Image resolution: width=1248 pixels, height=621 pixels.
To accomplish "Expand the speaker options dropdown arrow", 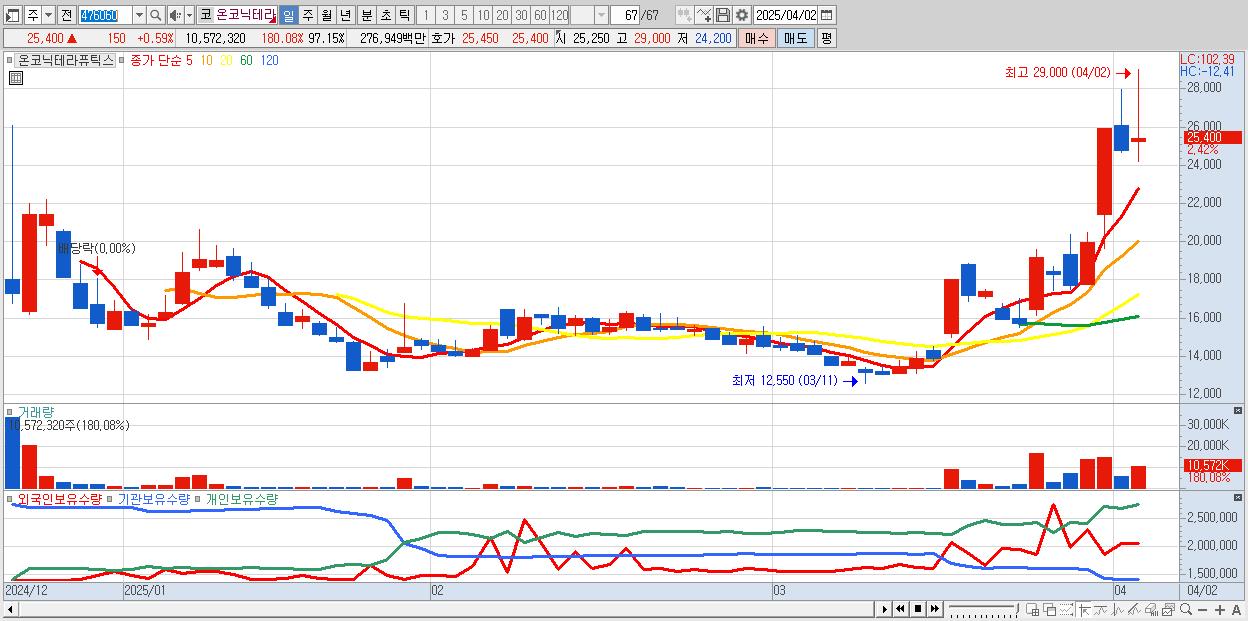I will tap(189, 15).
